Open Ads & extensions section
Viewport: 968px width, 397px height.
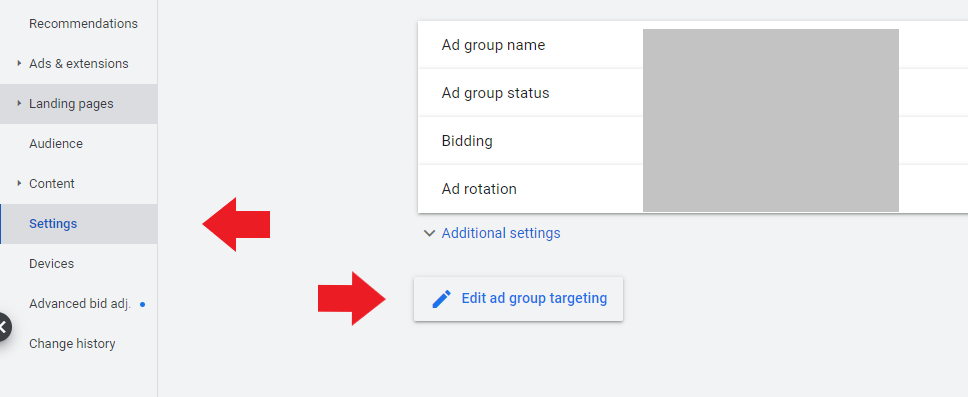tap(78, 64)
